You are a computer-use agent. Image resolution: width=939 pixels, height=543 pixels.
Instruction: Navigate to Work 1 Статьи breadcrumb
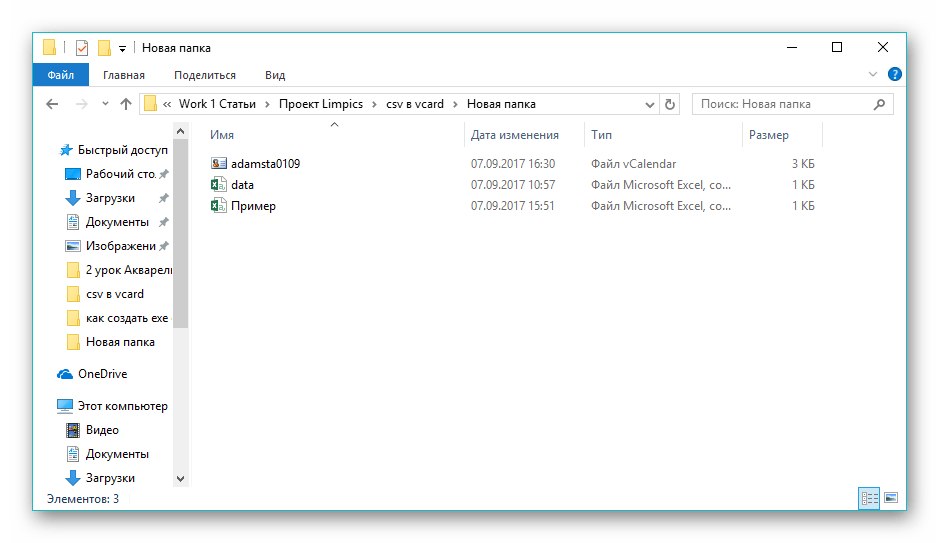[217, 104]
